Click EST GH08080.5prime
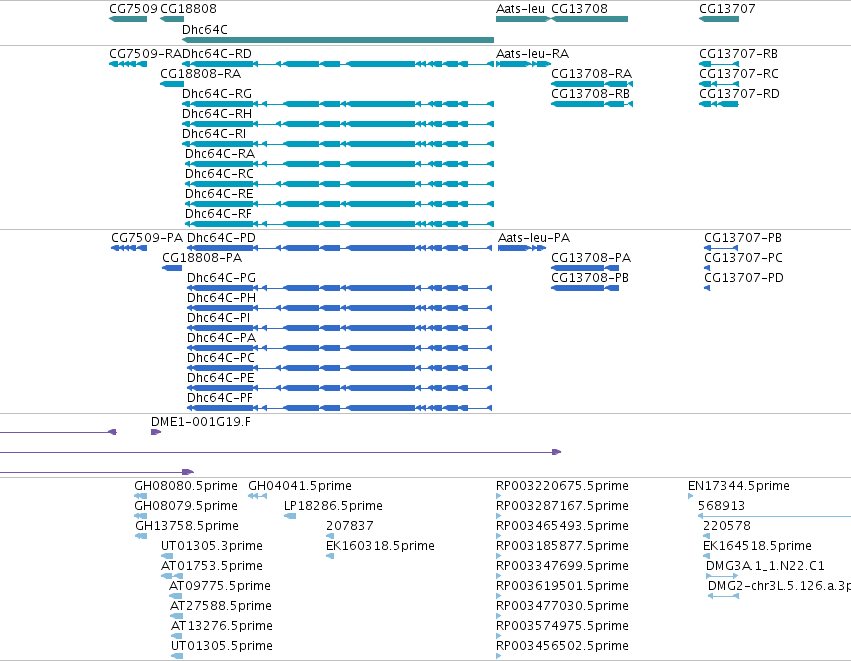This screenshot has height=661, width=851. point(186,486)
